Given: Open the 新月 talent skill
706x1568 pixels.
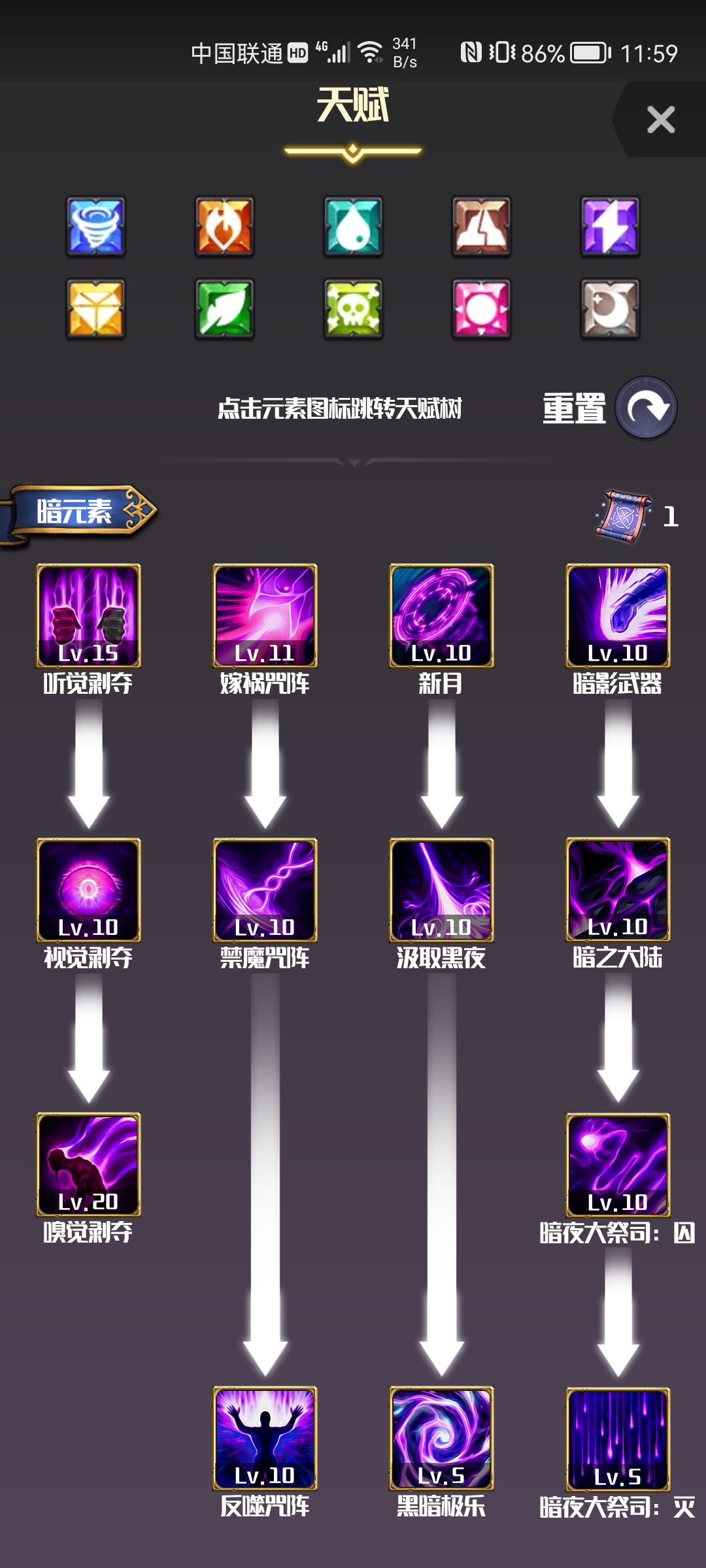Looking at the screenshot, I should click(x=441, y=616).
